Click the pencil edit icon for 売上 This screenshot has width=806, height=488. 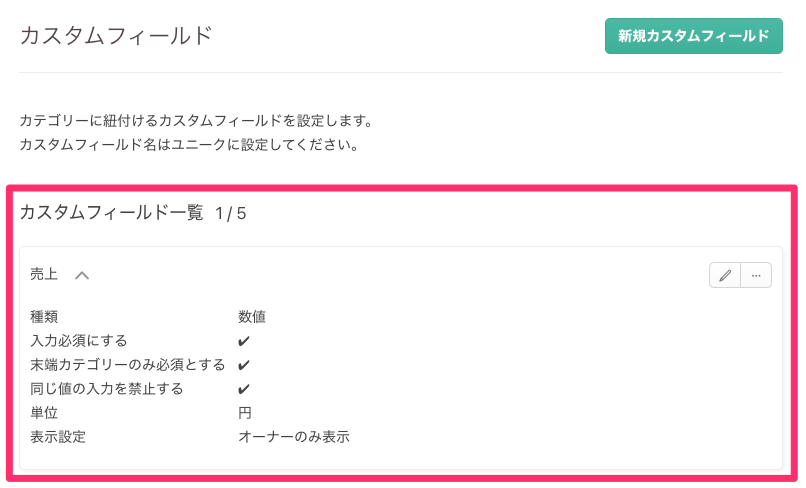tap(725, 275)
